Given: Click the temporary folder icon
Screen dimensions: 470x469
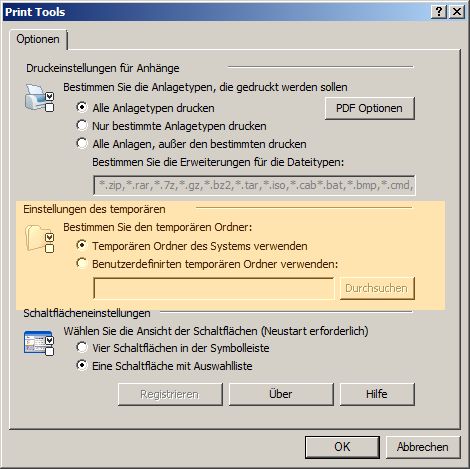Looking at the screenshot, I should (39, 239).
